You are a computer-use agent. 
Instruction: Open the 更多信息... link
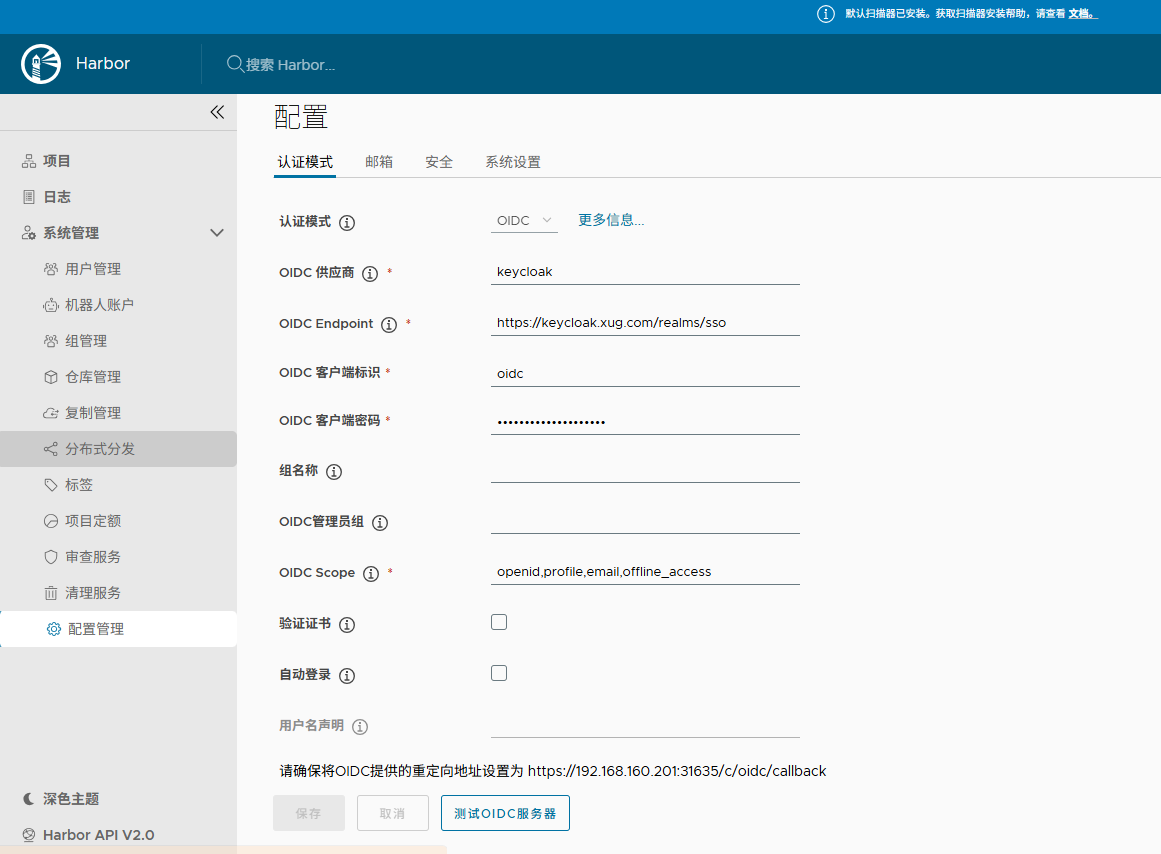[x=611, y=220]
